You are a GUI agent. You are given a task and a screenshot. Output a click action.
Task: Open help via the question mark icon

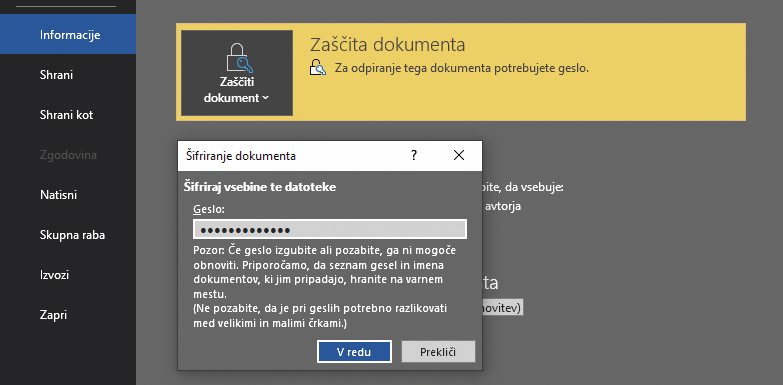tap(413, 155)
